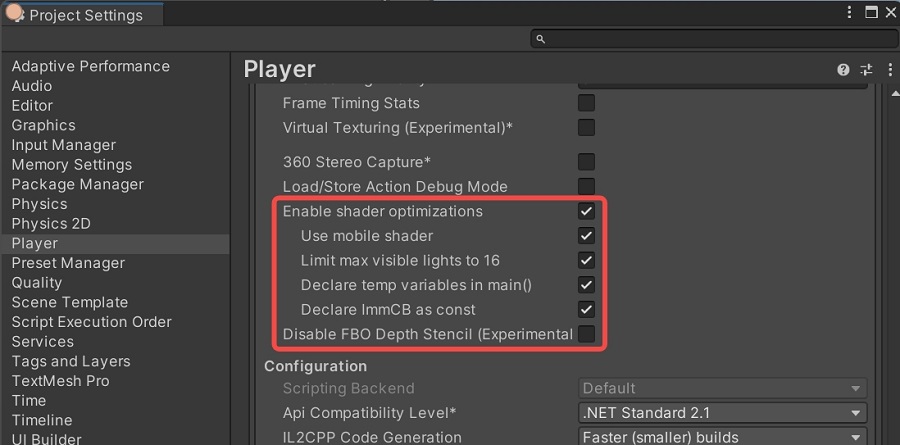Image resolution: width=900 pixels, height=445 pixels.
Task: Select Graphics in the settings list
Action: click(x=44, y=125)
